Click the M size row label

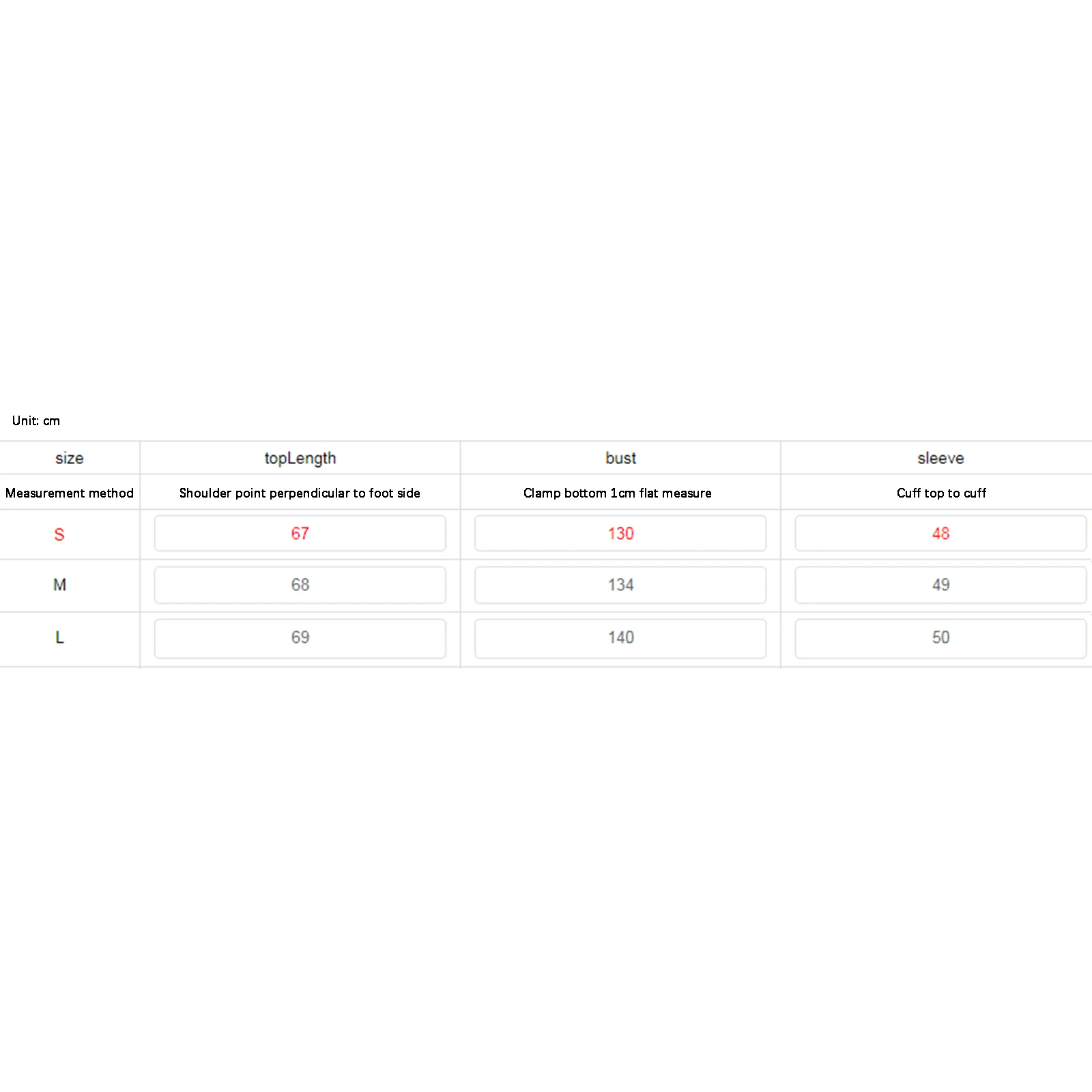click(x=59, y=585)
